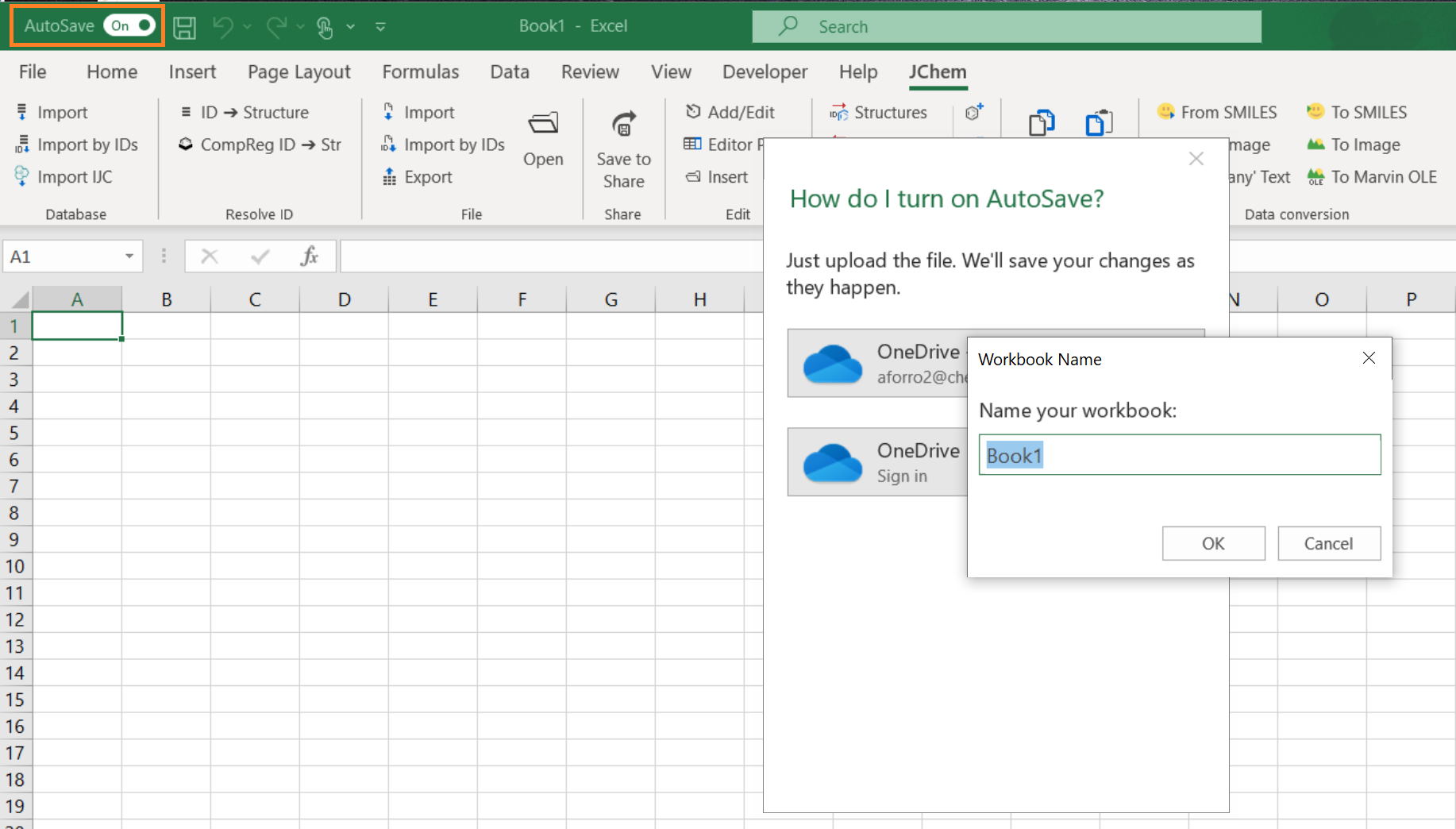Expand the Customize Quick Access Toolbar arrow

point(381,27)
